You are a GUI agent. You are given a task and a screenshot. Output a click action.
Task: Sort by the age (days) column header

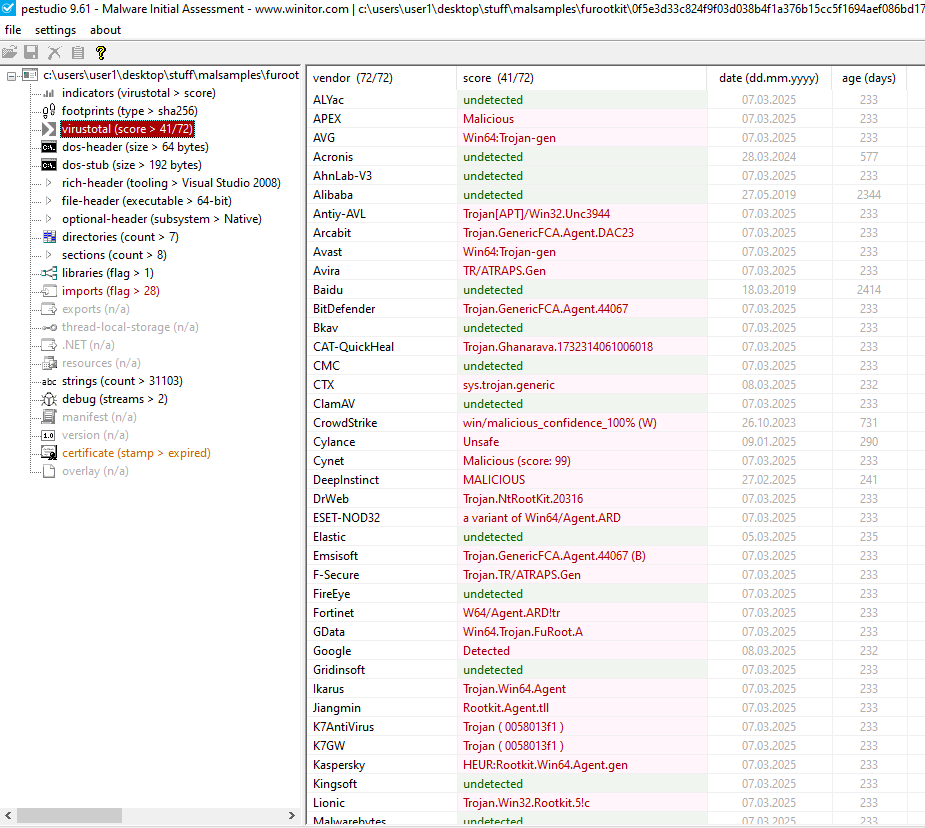click(x=868, y=78)
